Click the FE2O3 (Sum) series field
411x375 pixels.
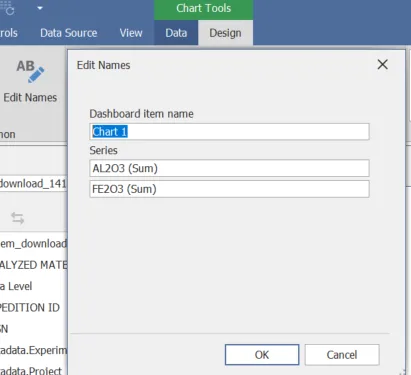point(229,189)
